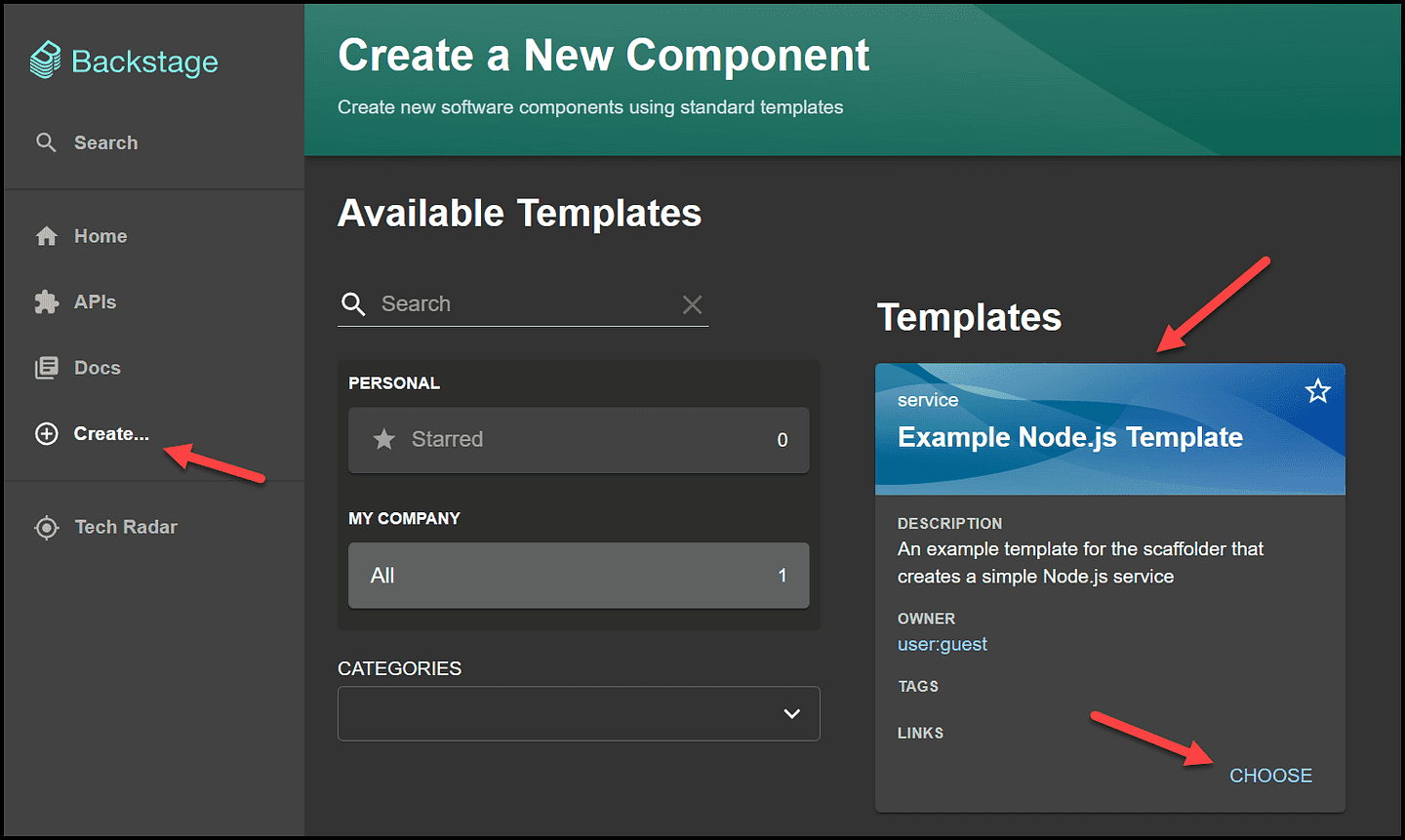
Task: Select the Create plus-circle icon
Action: (46, 433)
